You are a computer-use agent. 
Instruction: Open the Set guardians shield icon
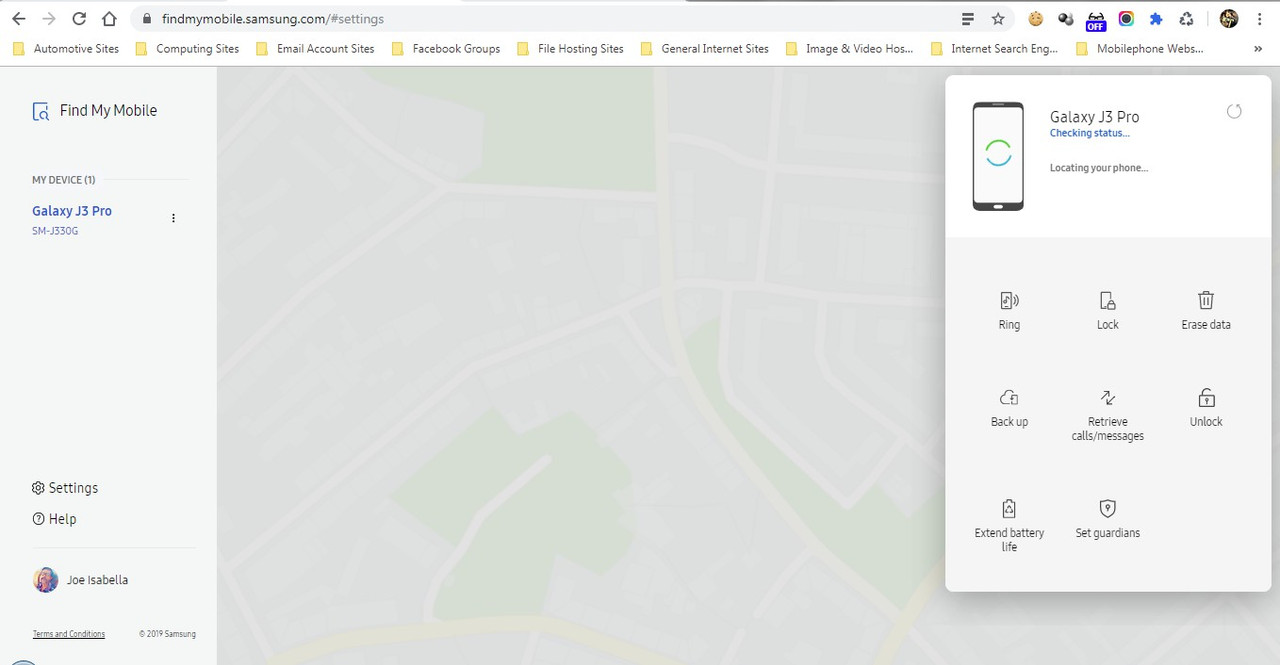tap(1107, 509)
